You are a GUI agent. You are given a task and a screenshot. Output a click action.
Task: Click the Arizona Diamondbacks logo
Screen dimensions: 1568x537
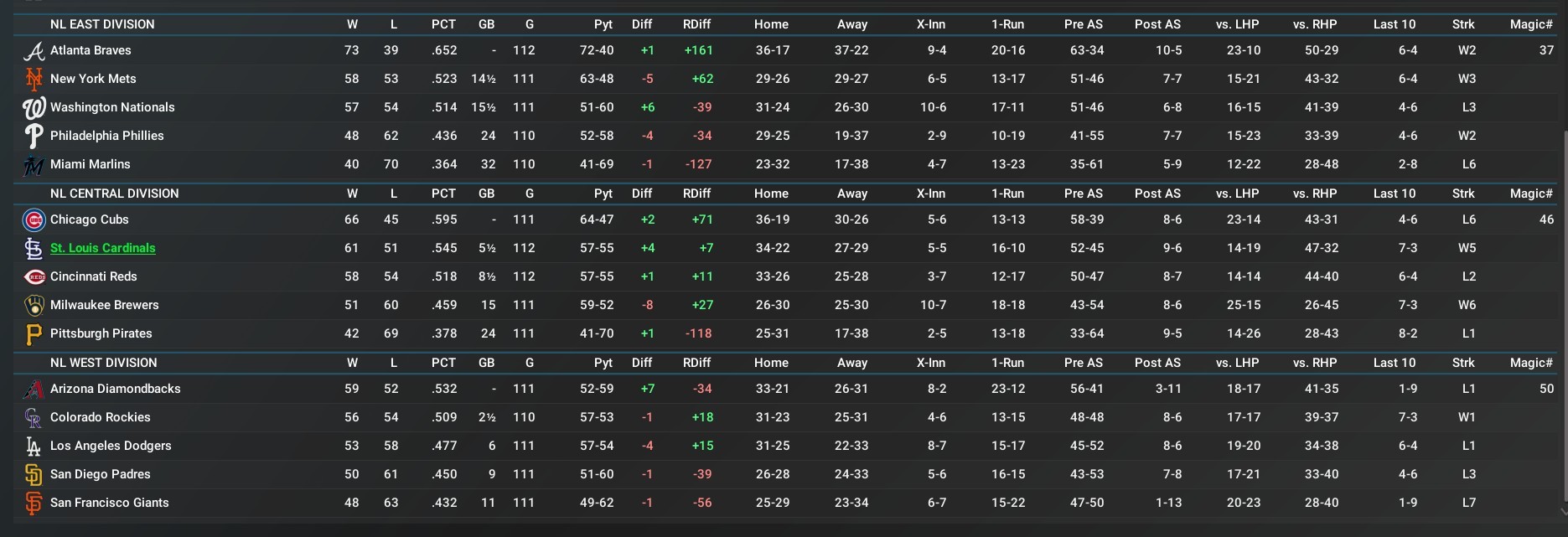[34, 390]
